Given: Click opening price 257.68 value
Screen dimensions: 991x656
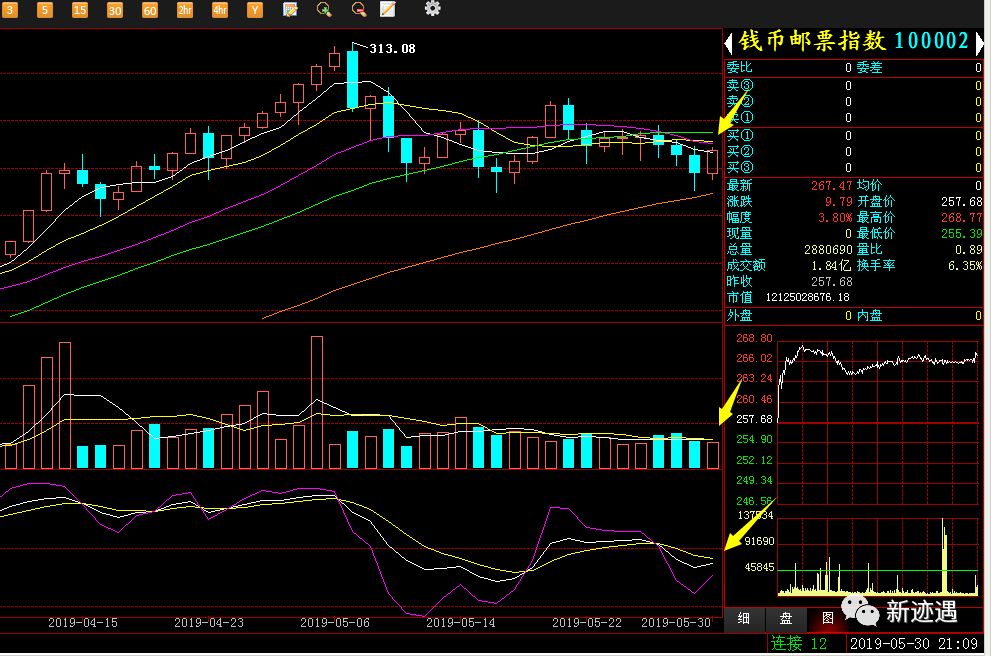Looking at the screenshot, I should pos(961,201).
